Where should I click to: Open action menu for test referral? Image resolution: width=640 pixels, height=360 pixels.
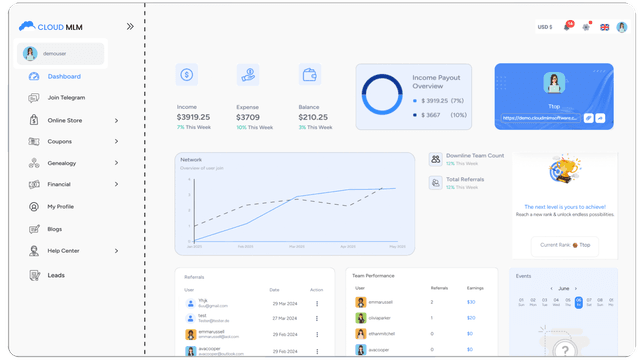[x=317, y=318]
